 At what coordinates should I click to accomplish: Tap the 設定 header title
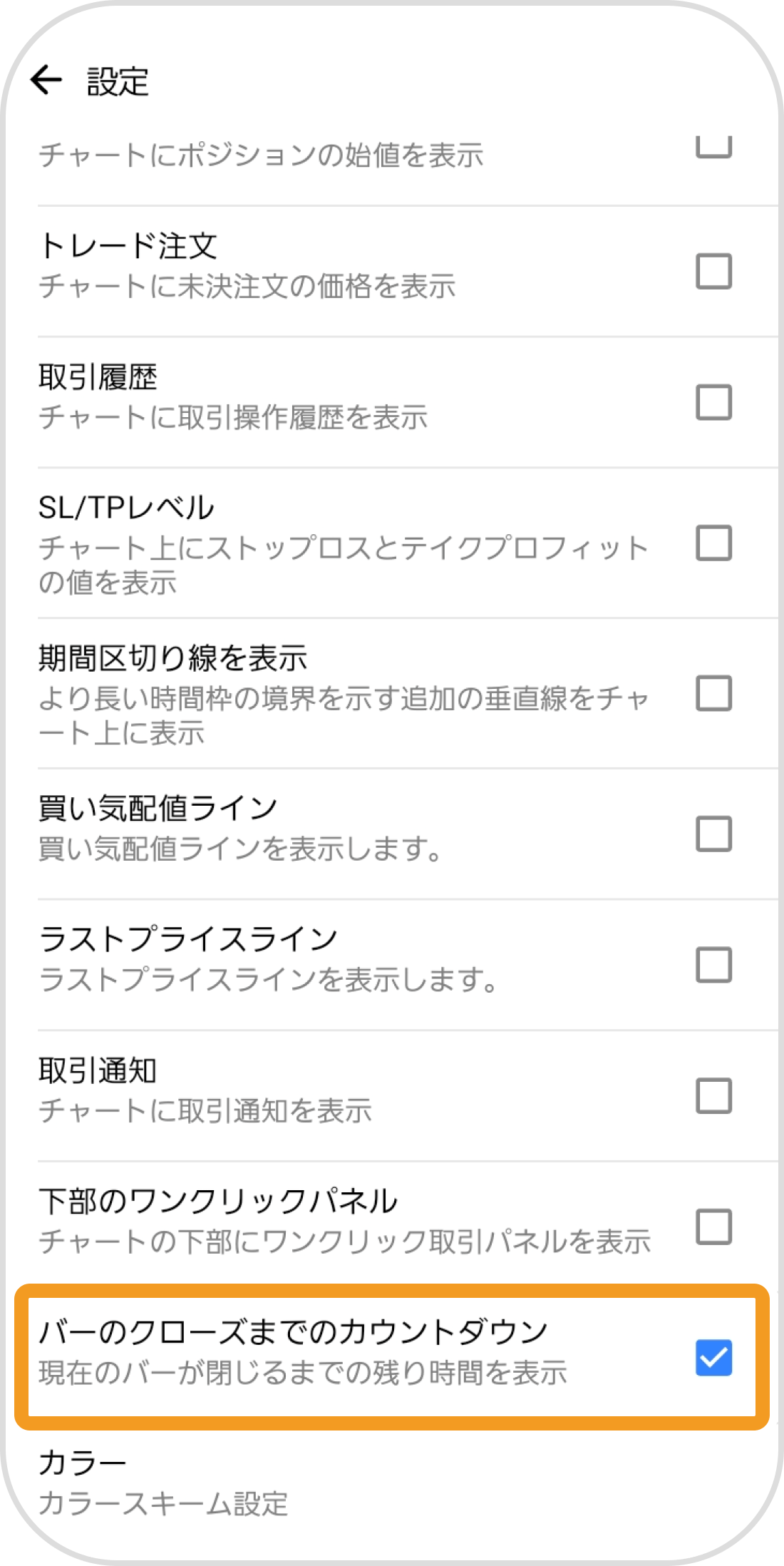(118, 81)
